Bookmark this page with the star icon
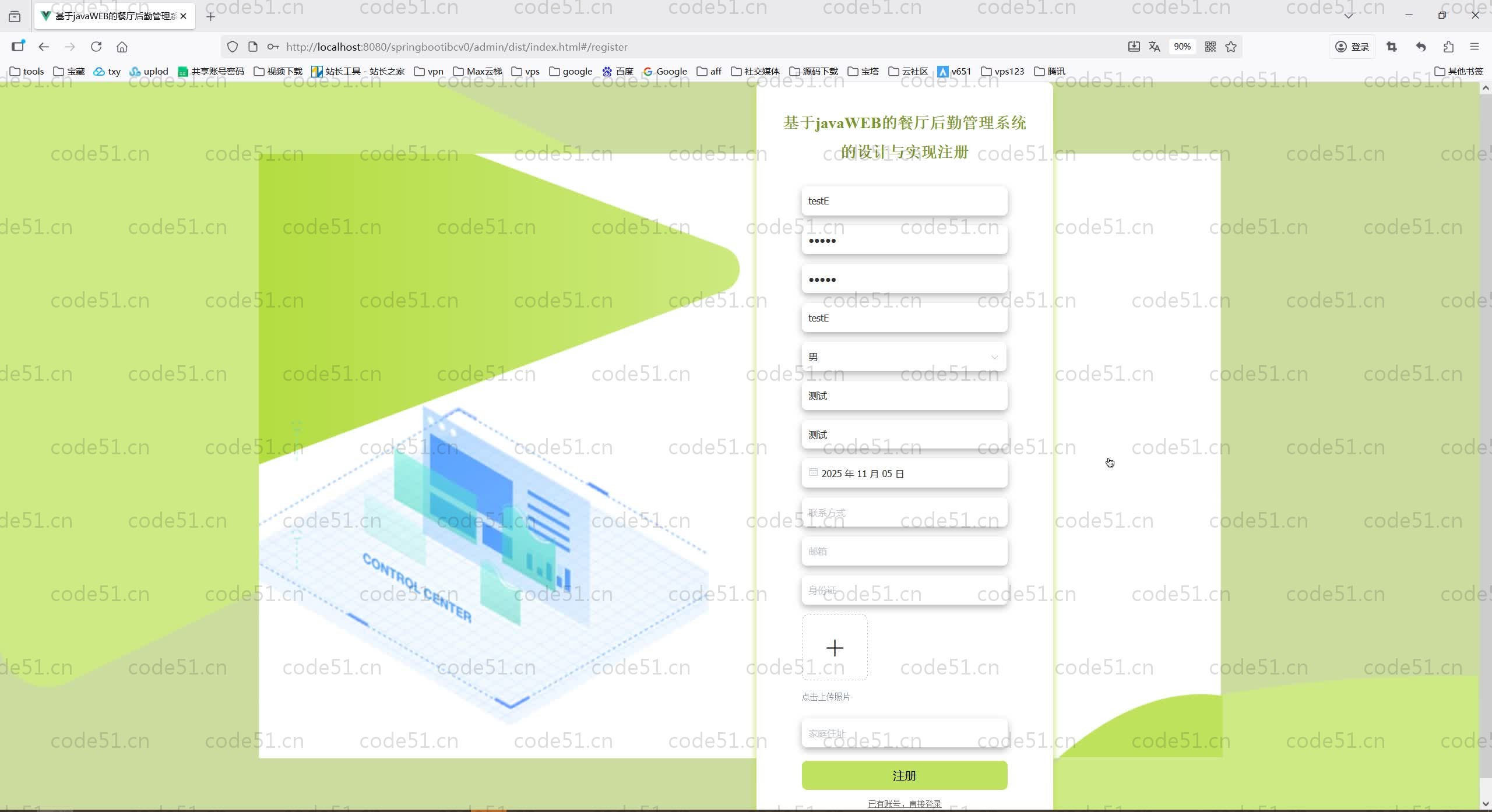The height and width of the screenshot is (812, 1492). pos(1231,47)
